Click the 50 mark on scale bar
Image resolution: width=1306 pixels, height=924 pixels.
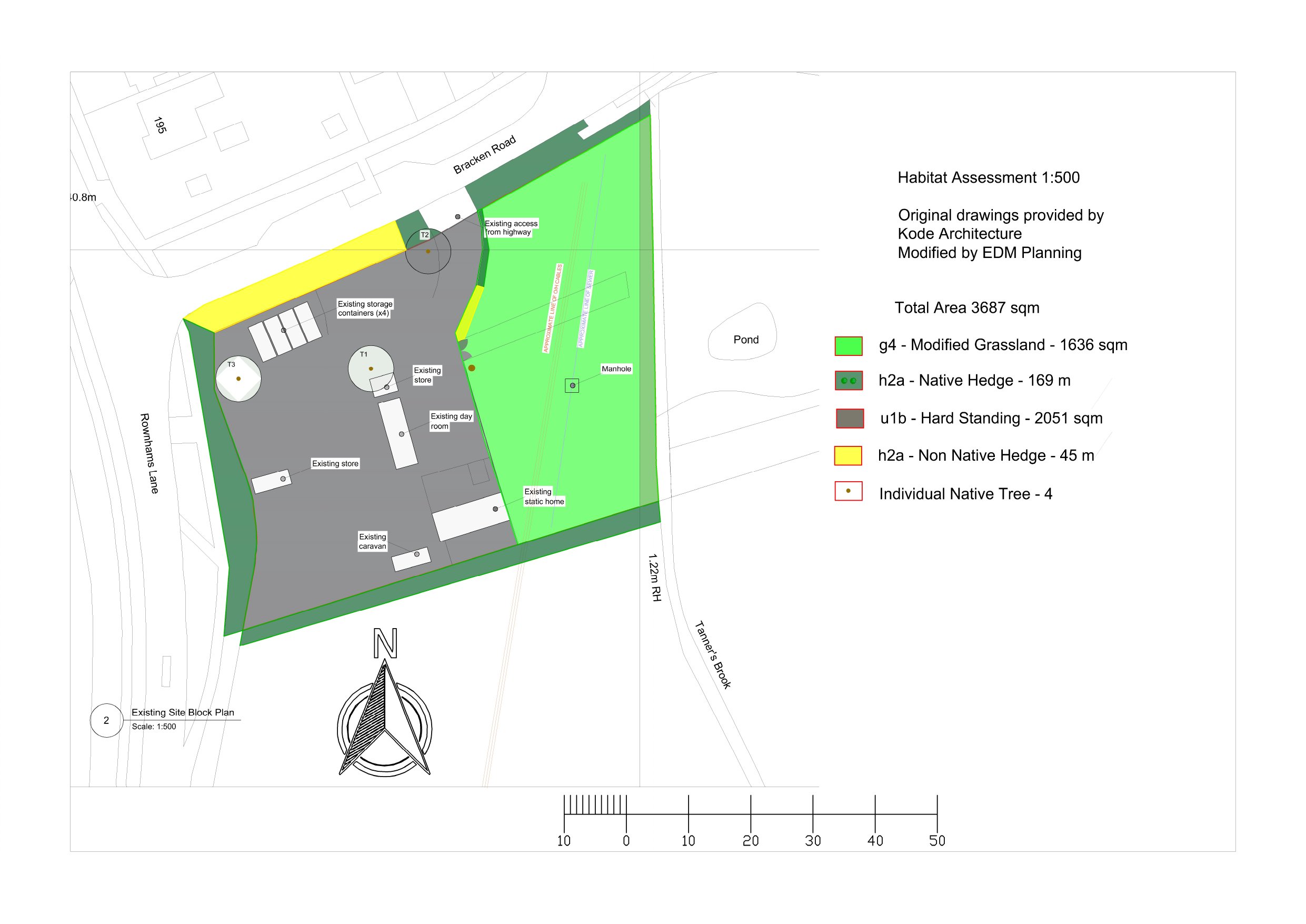937,840
